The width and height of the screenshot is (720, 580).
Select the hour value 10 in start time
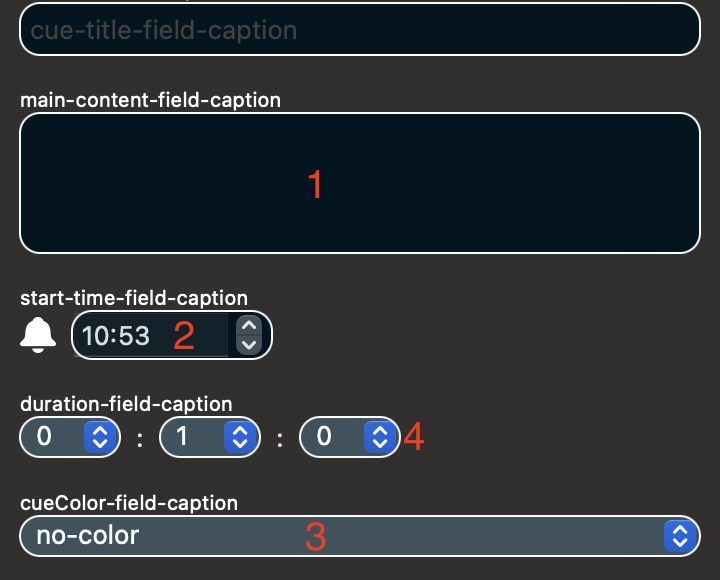[x=97, y=336]
